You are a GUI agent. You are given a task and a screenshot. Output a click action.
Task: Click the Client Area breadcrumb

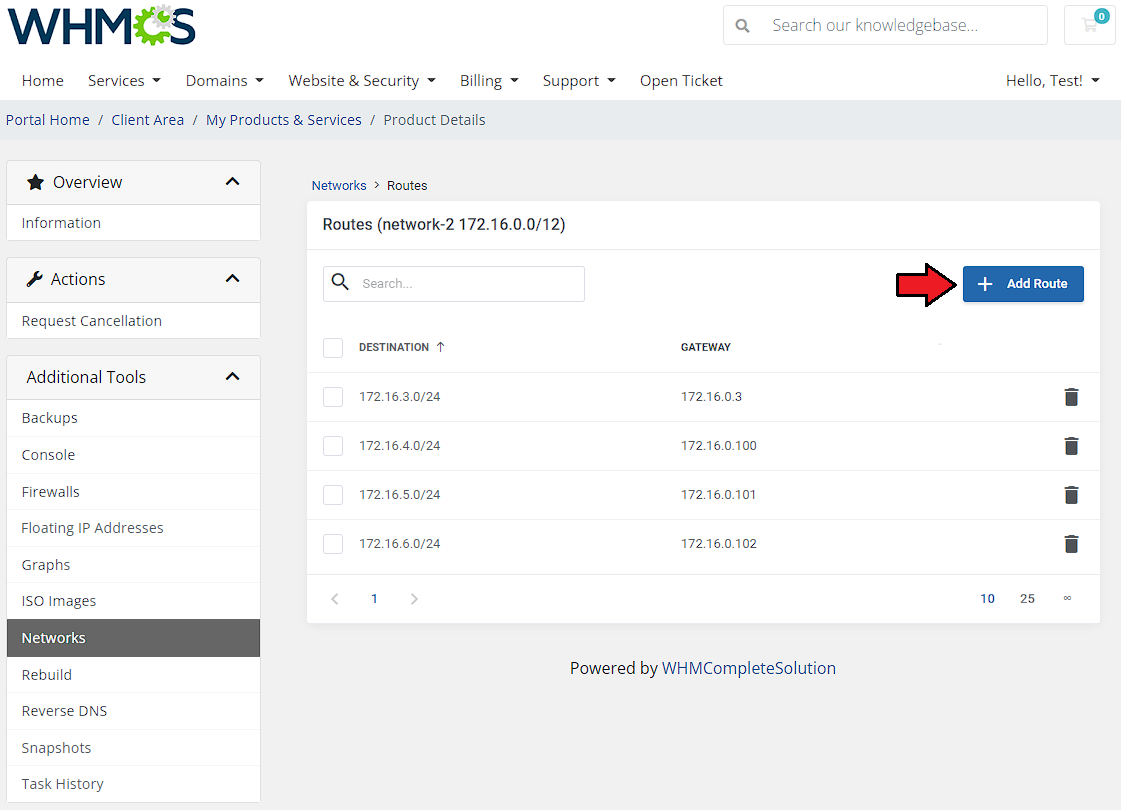(147, 120)
